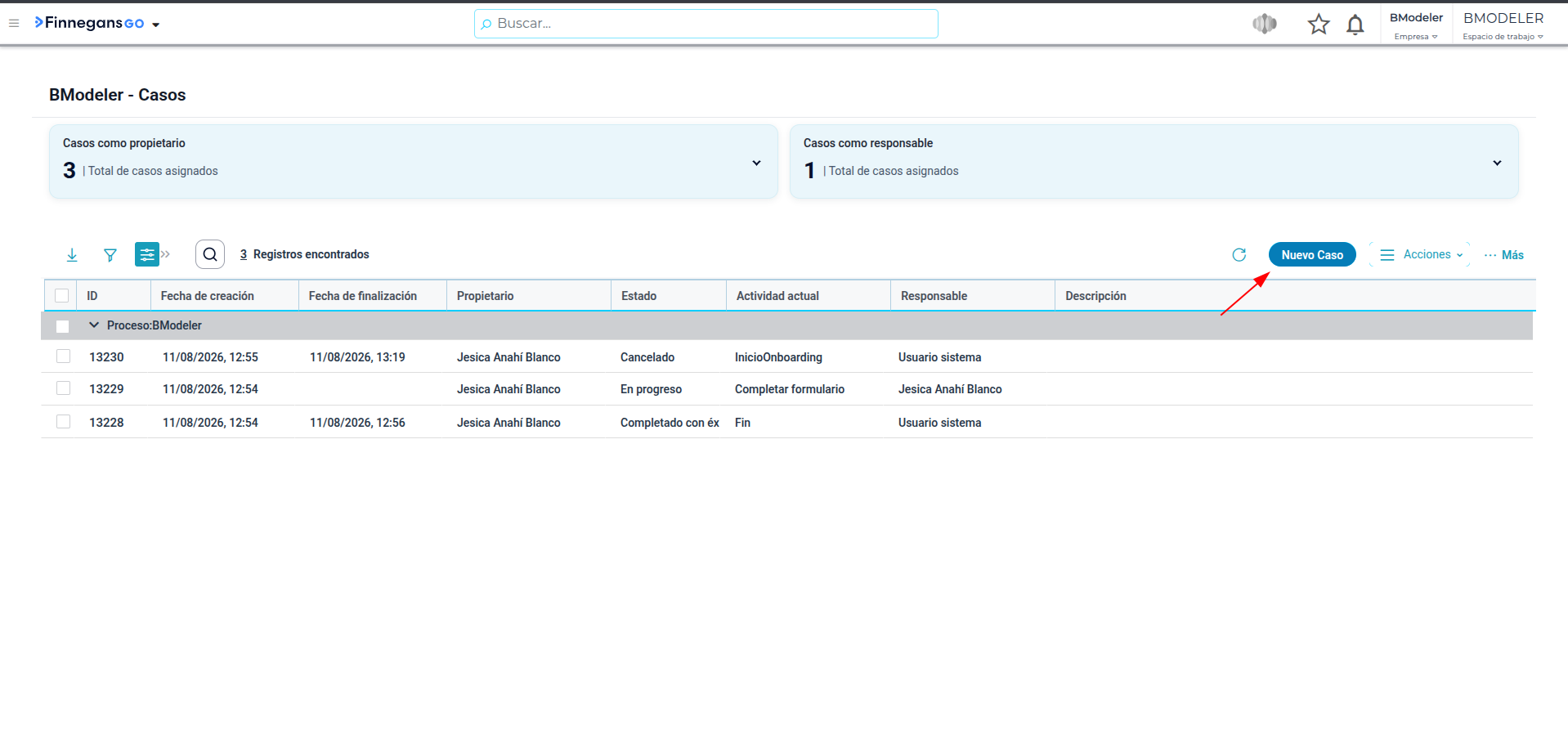The image size is (1568, 744).
Task: Click the BModeler - Casos page title
Action: [x=118, y=95]
